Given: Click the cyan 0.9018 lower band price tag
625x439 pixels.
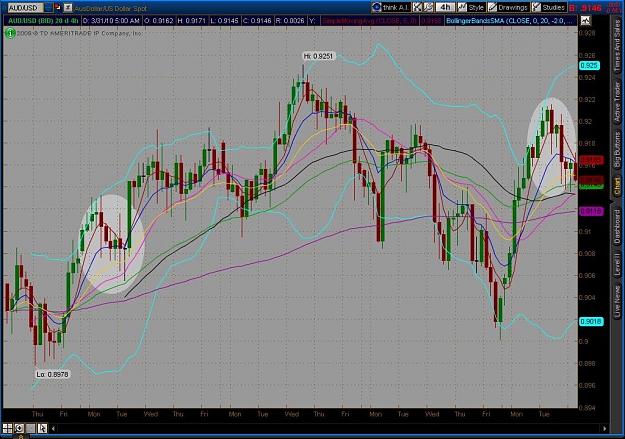Looking at the screenshot, I should [591, 321].
